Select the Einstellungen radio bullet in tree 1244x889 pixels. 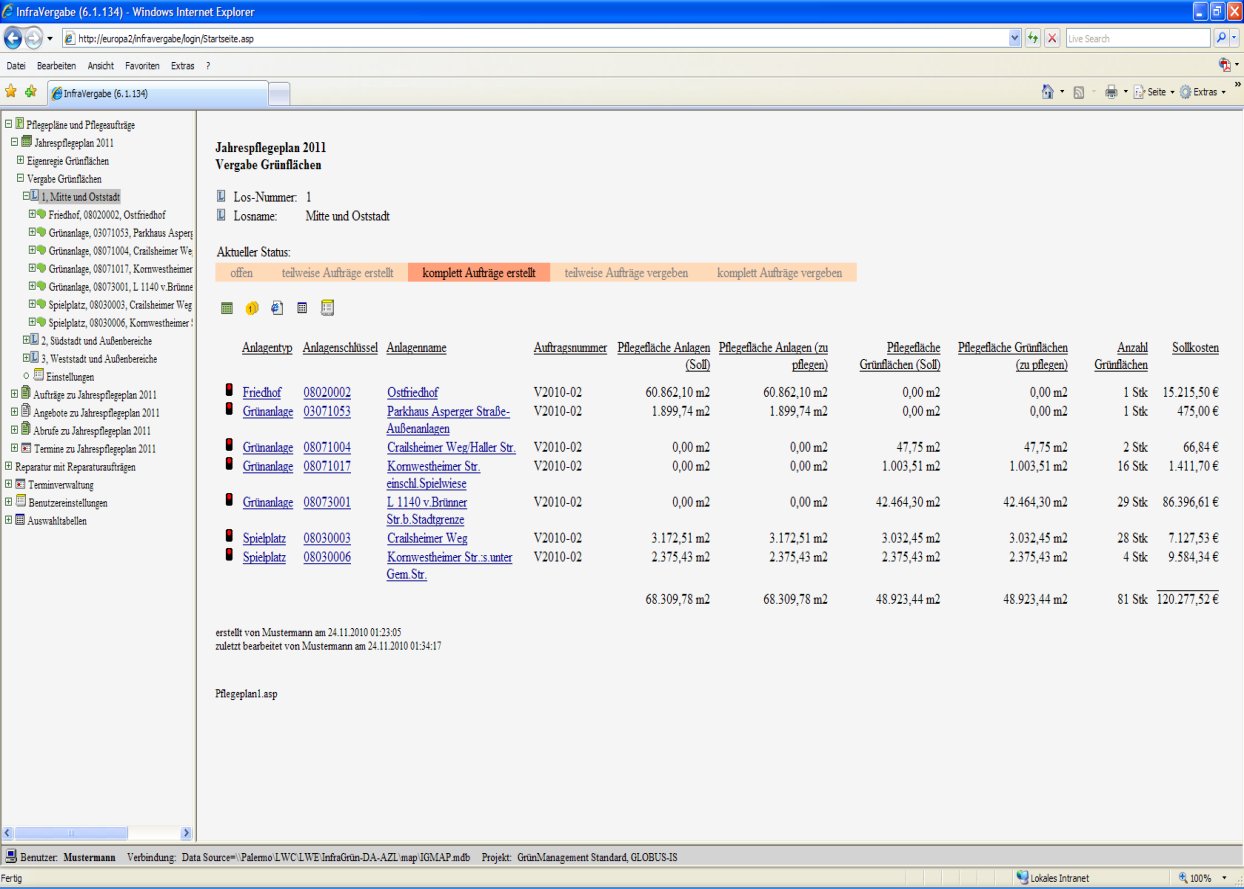[x=27, y=377]
